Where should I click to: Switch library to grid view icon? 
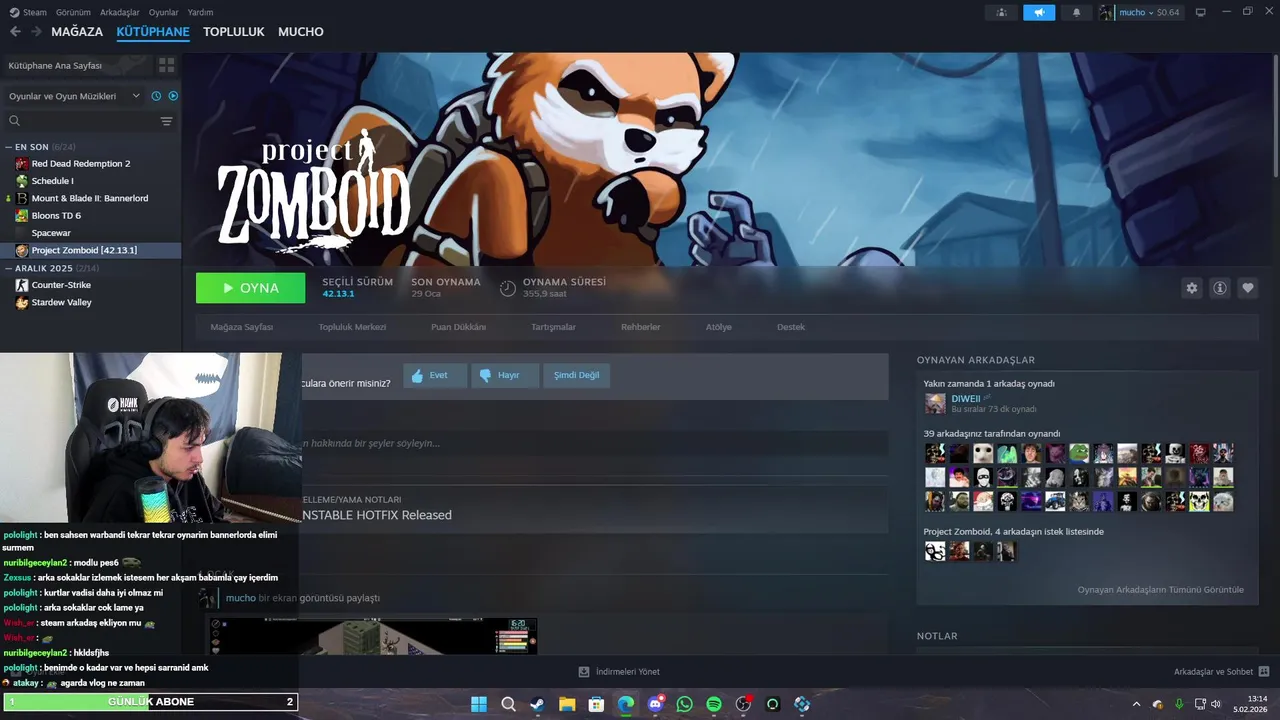[166, 65]
